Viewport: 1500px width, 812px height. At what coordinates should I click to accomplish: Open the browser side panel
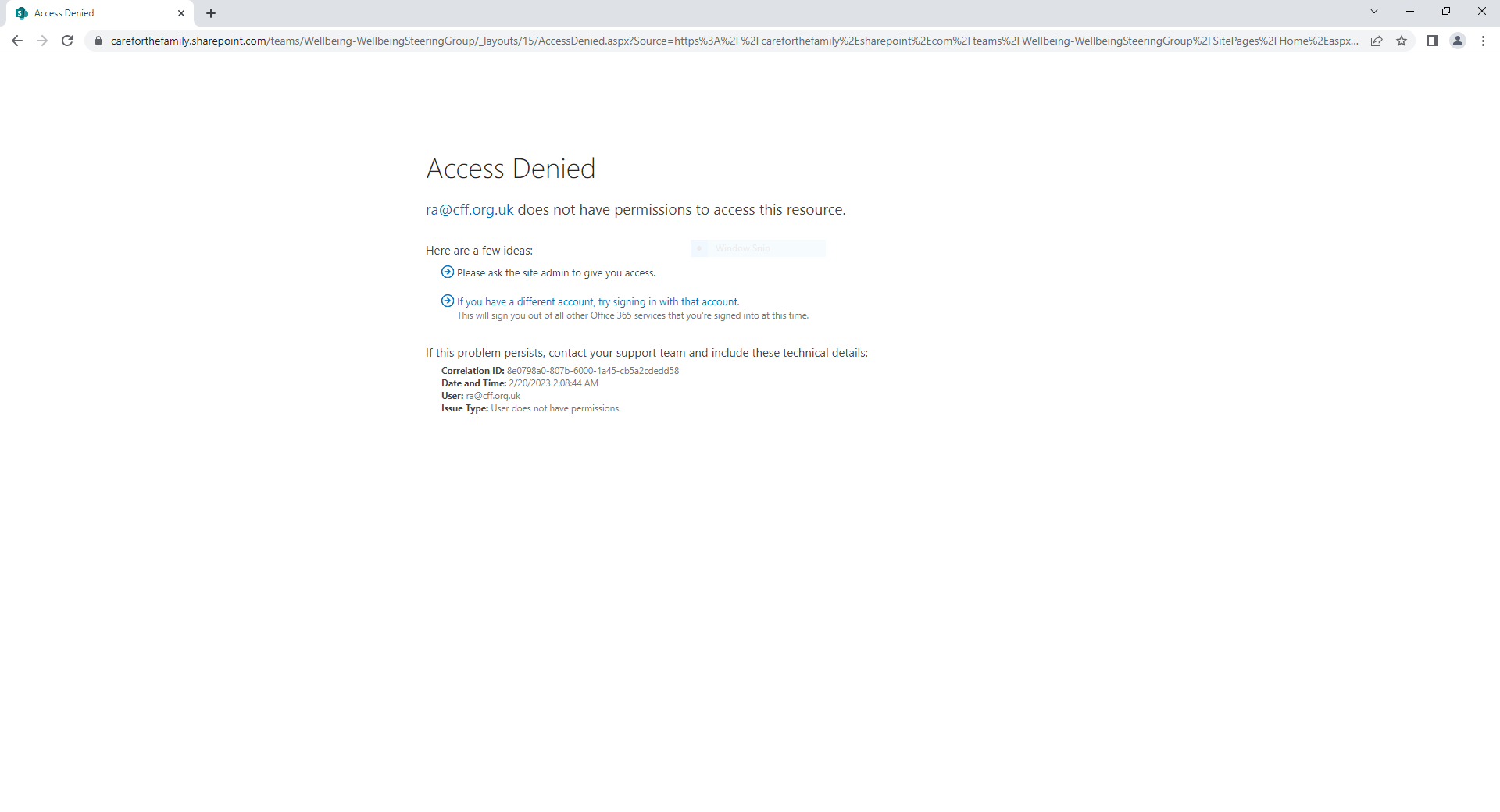[1433, 41]
